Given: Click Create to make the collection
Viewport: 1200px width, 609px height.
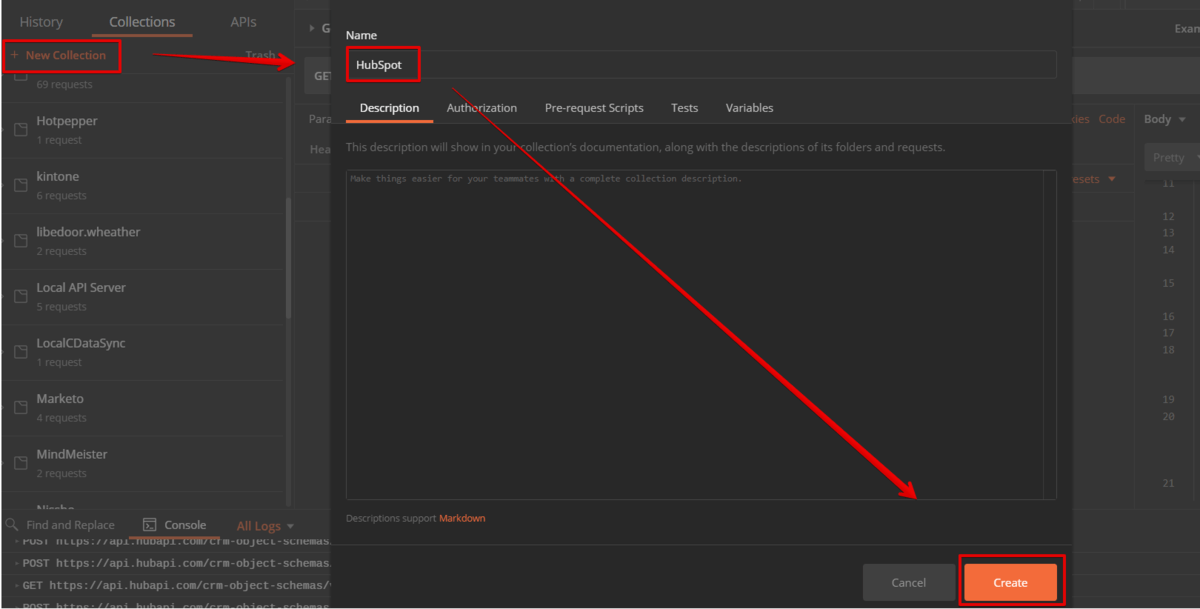Looking at the screenshot, I should tap(1010, 583).
